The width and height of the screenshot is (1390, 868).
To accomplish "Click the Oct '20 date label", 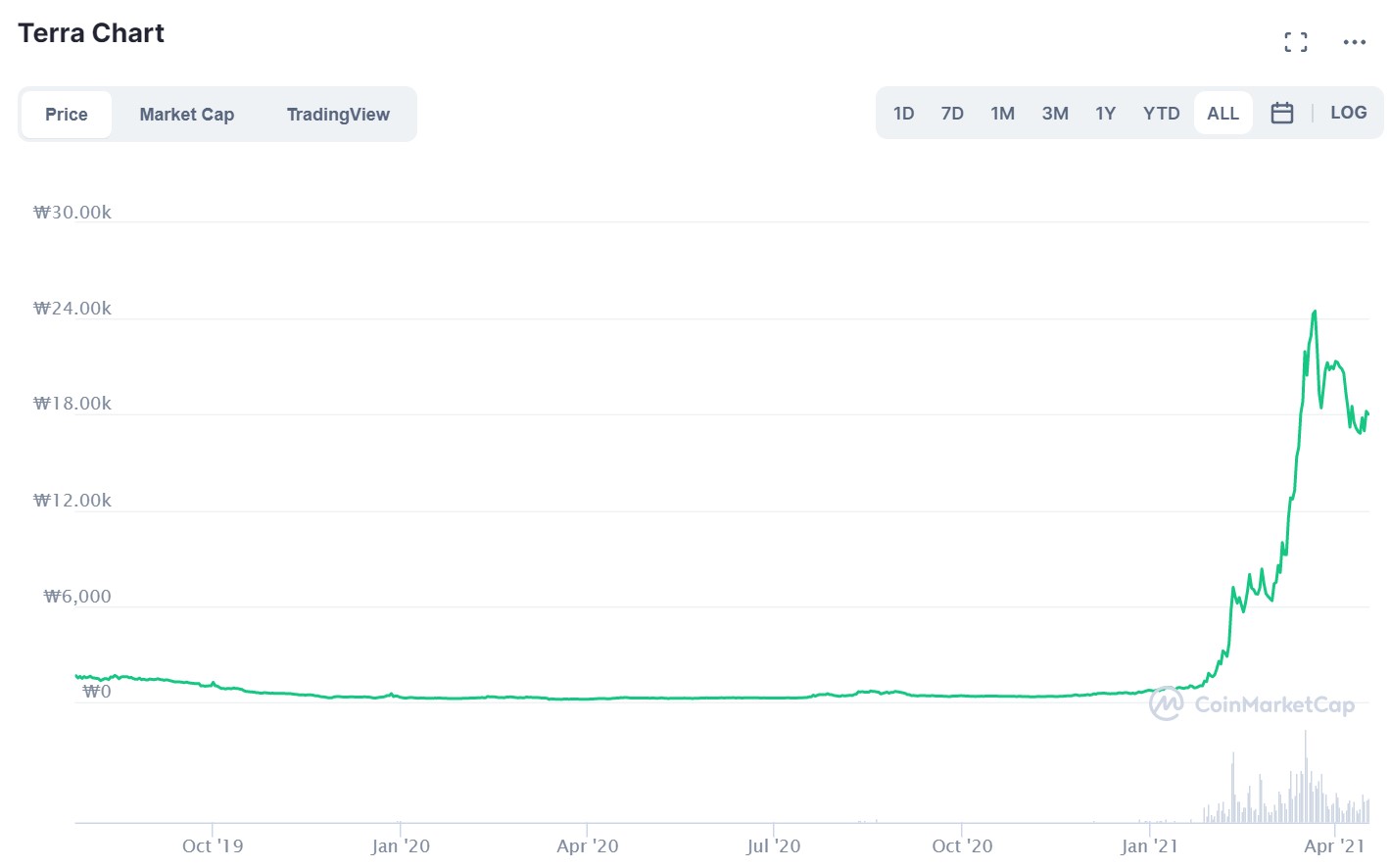I will point(962,845).
